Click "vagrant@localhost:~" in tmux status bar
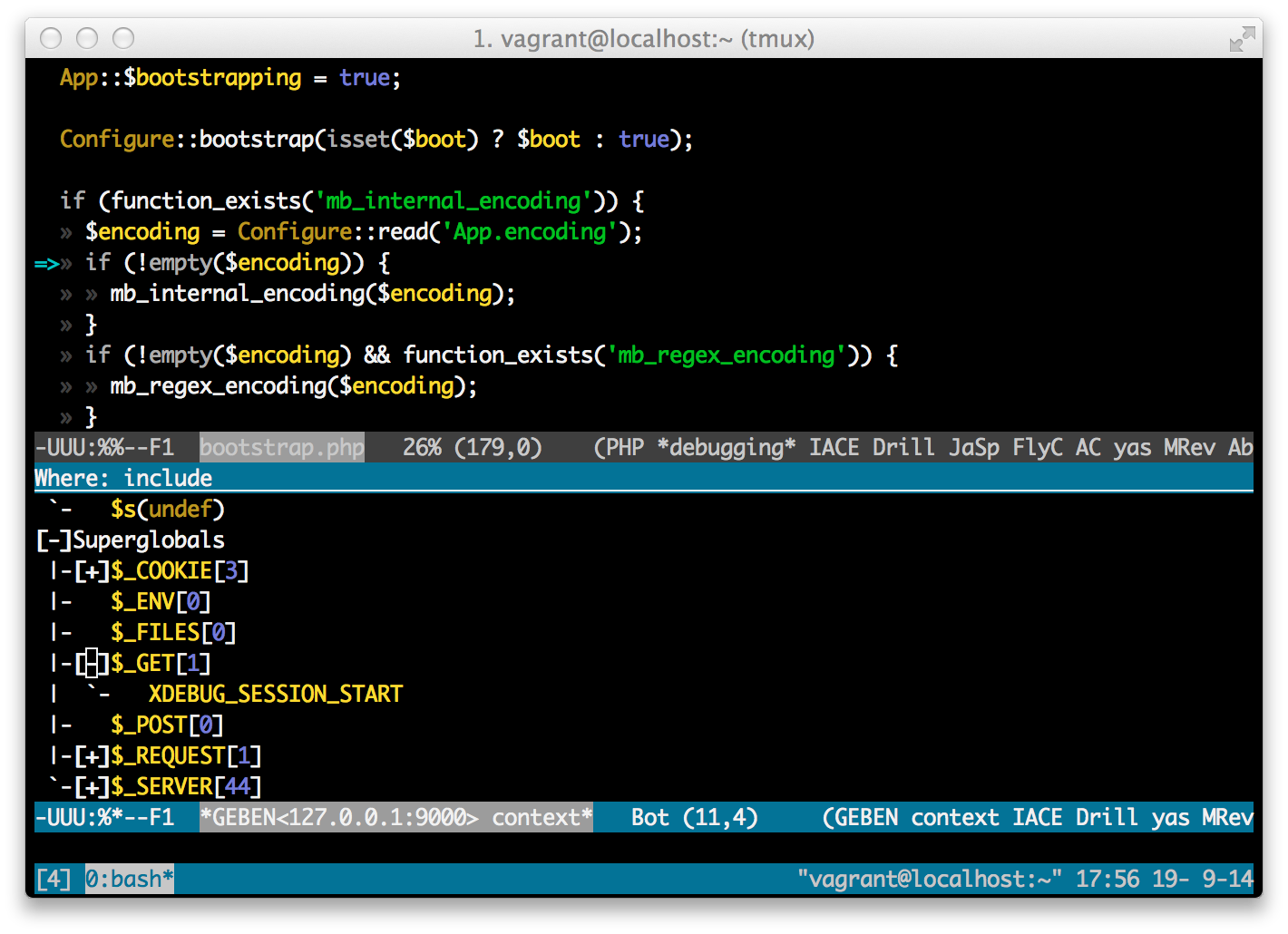 930,880
